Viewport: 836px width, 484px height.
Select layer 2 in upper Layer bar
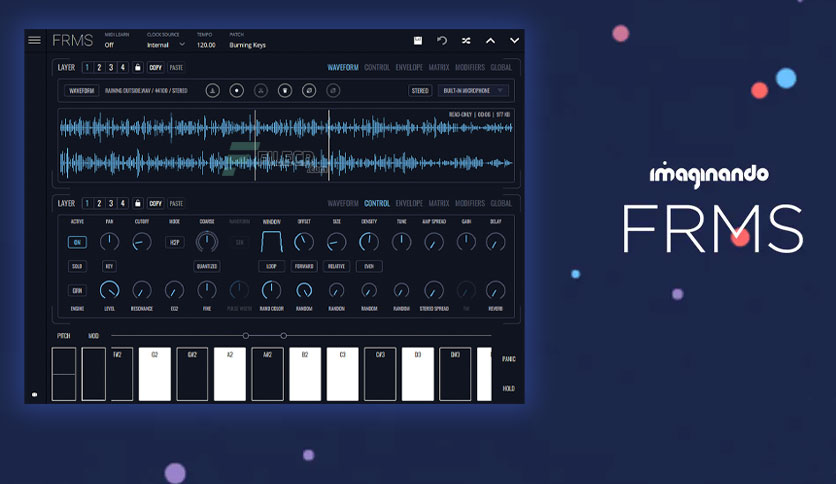[x=99, y=67]
